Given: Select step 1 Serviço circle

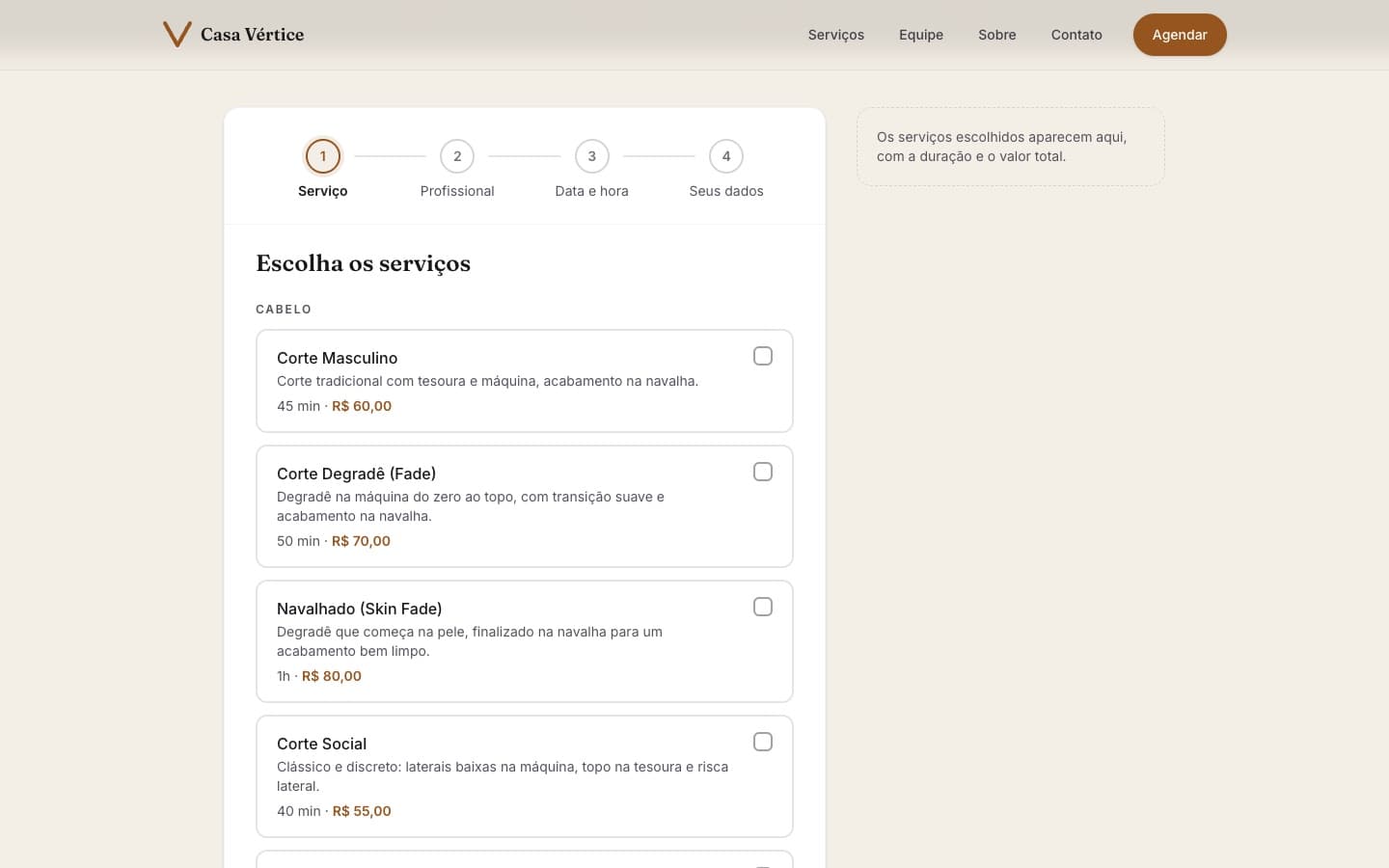Looking at the screenshot, I should (x=323, y=156).
